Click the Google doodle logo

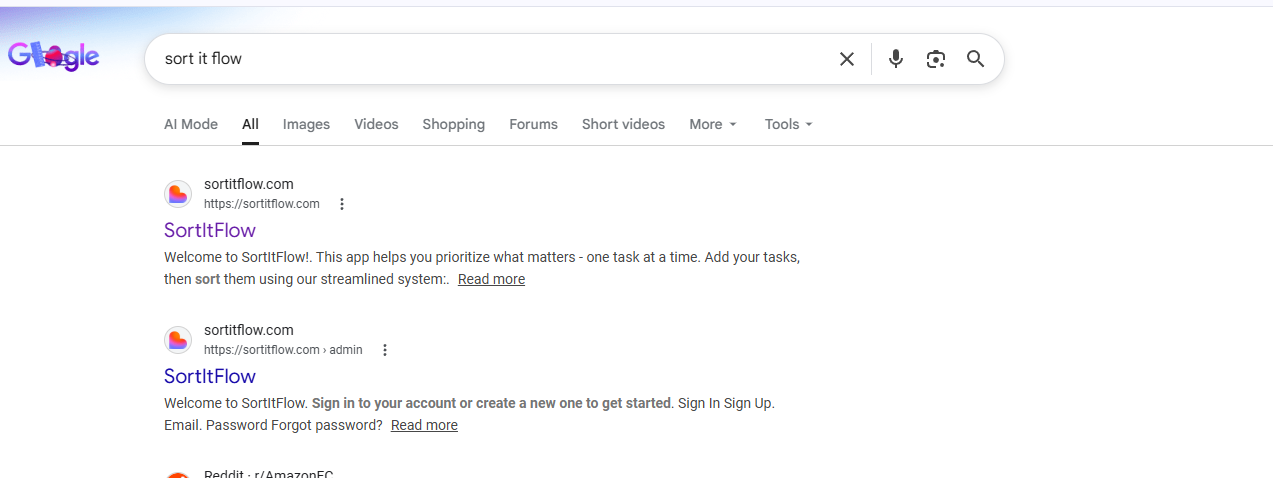(54, 56)
